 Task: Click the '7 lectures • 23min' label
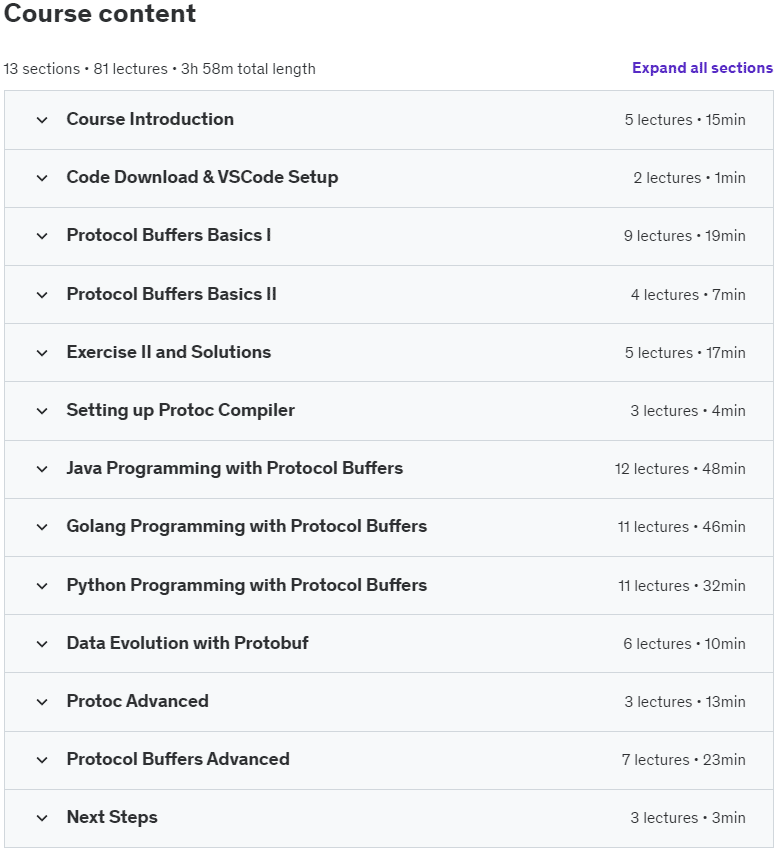coord(683,760)
